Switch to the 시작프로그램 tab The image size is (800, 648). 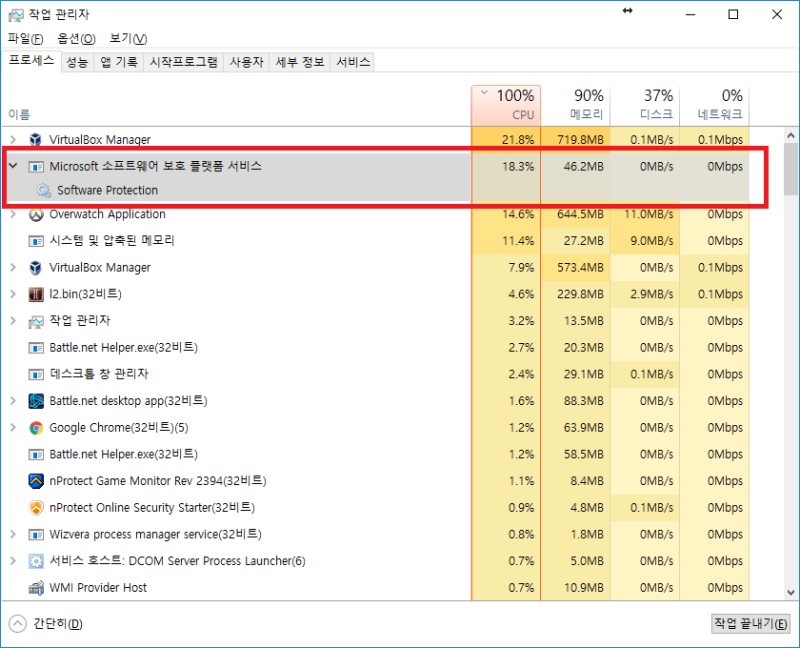(x=184, y=62)
